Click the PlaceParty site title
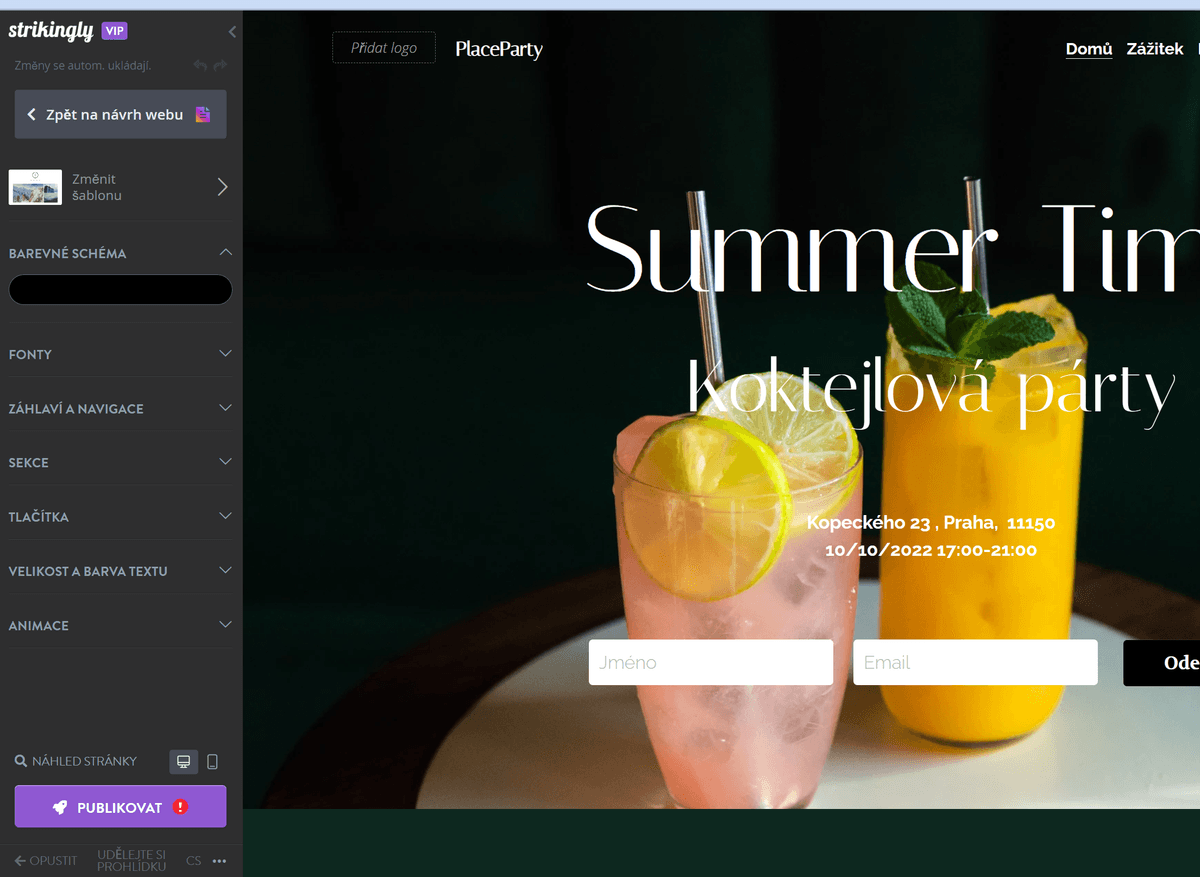1200x877 pixels. (499, 49)
